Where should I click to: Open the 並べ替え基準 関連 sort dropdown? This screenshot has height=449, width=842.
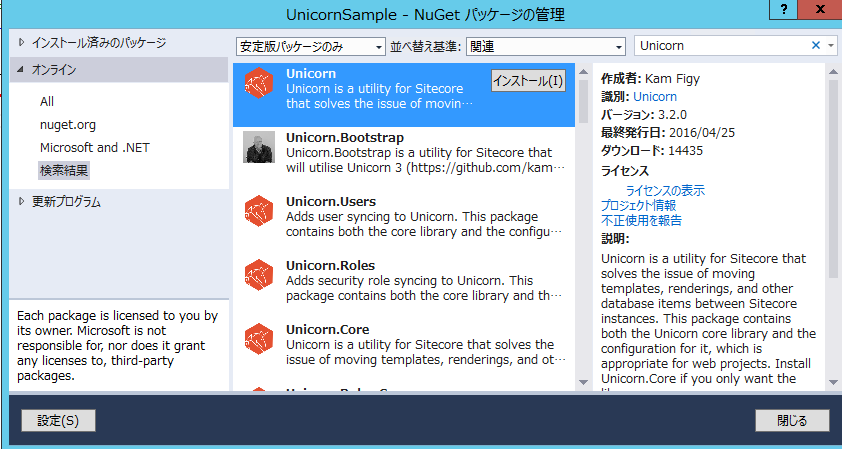tap(546, 47)
